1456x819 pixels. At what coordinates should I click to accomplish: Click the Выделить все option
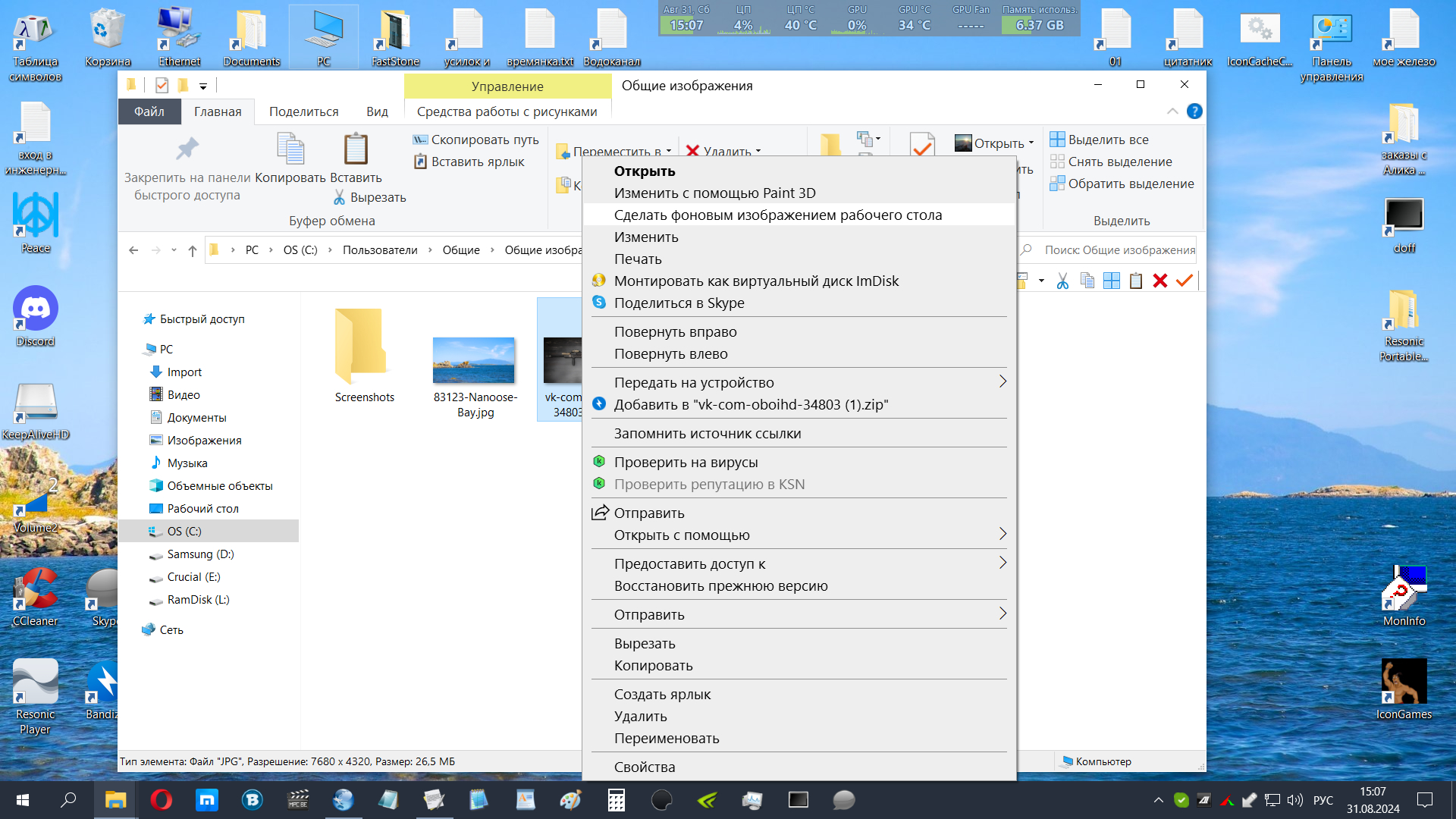click(1108, 140)
